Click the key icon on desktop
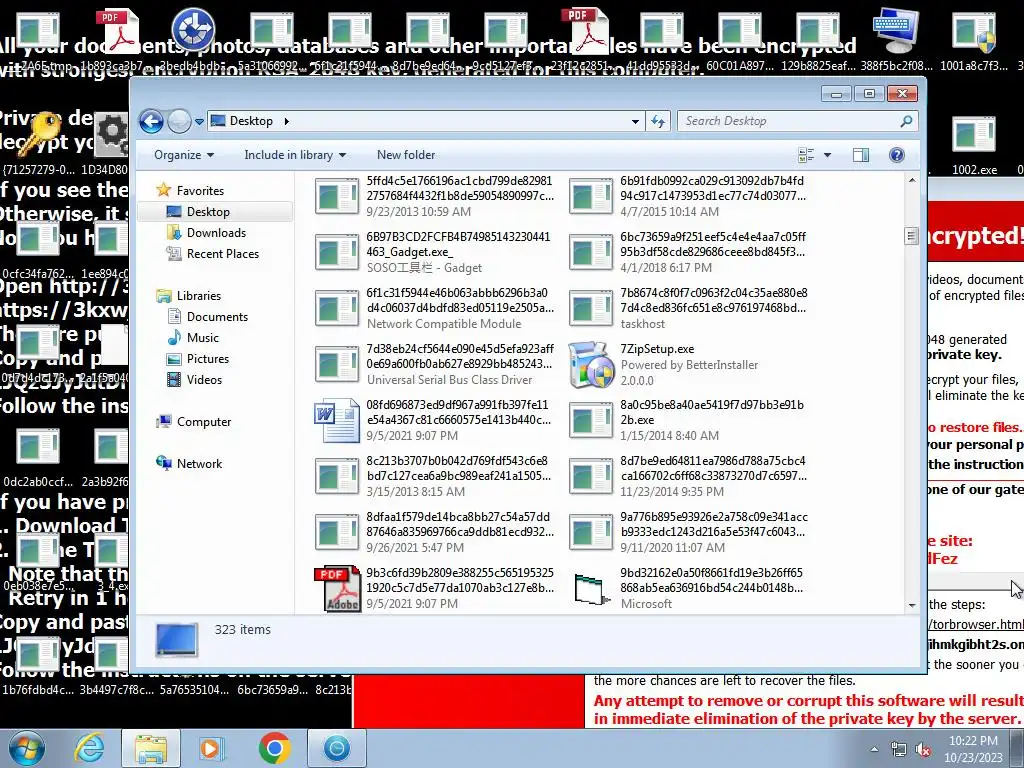Viewport: 1024px width, 768px height. tap(39, 133)
